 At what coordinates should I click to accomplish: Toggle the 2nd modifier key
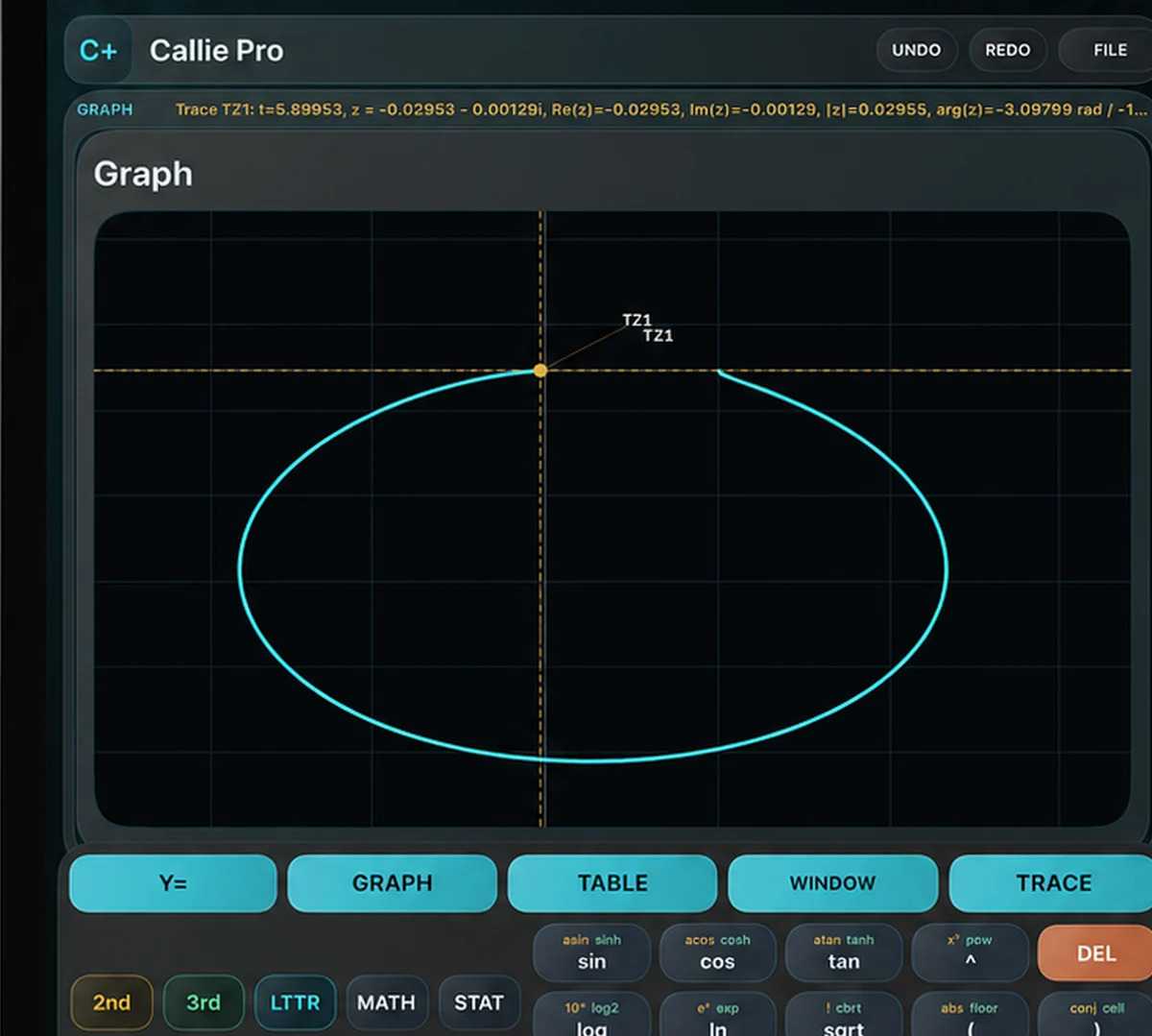coord(111,1003)
